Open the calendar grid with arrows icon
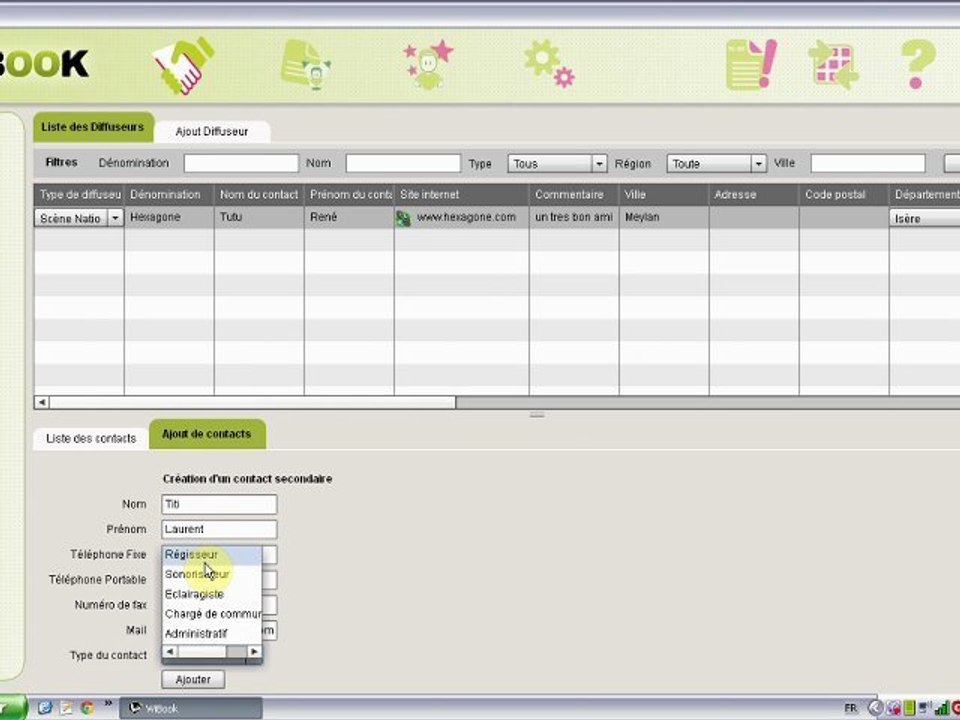Image resolution: width=960 pixels, height=720 pixels. click(834, 65)
